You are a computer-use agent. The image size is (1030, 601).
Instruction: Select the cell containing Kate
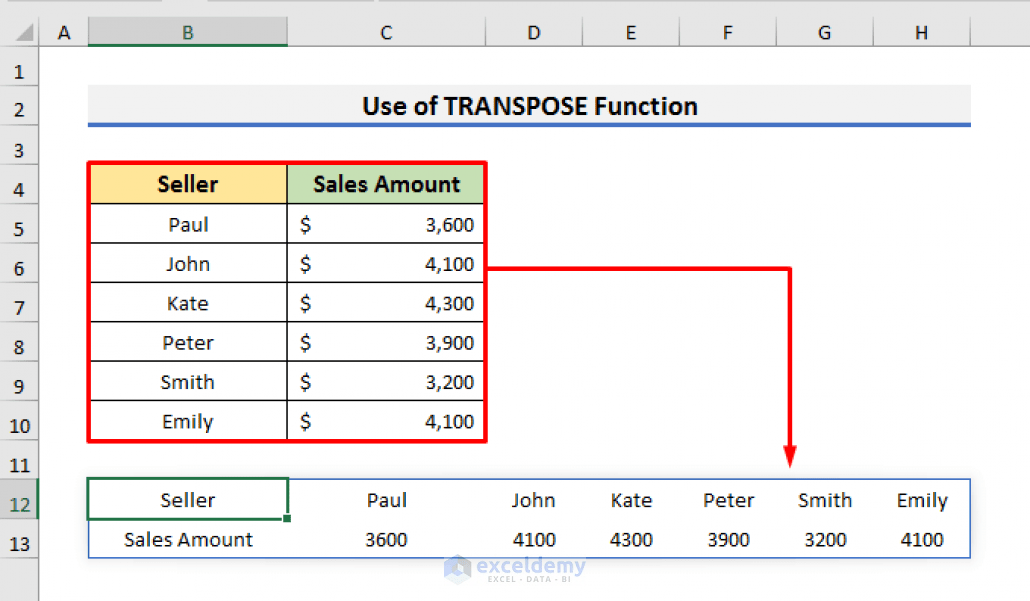[x=187, y=302]
